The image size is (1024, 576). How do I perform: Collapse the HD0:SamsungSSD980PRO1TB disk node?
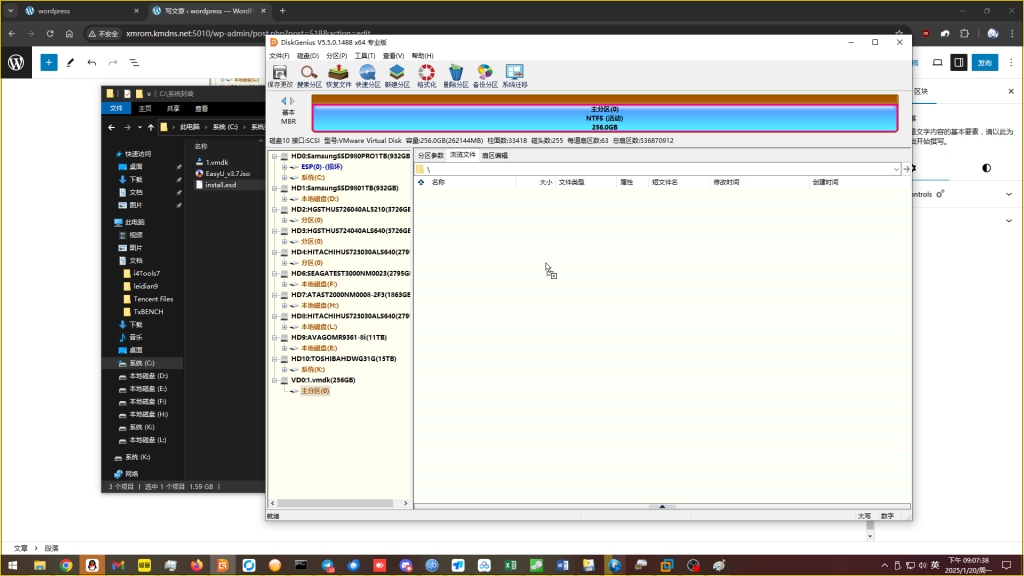pos(275,157)
